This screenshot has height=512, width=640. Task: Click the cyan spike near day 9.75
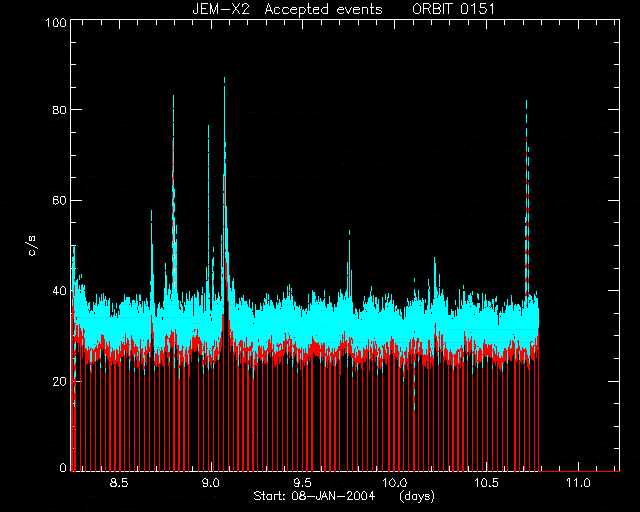(x=349, y=261)
